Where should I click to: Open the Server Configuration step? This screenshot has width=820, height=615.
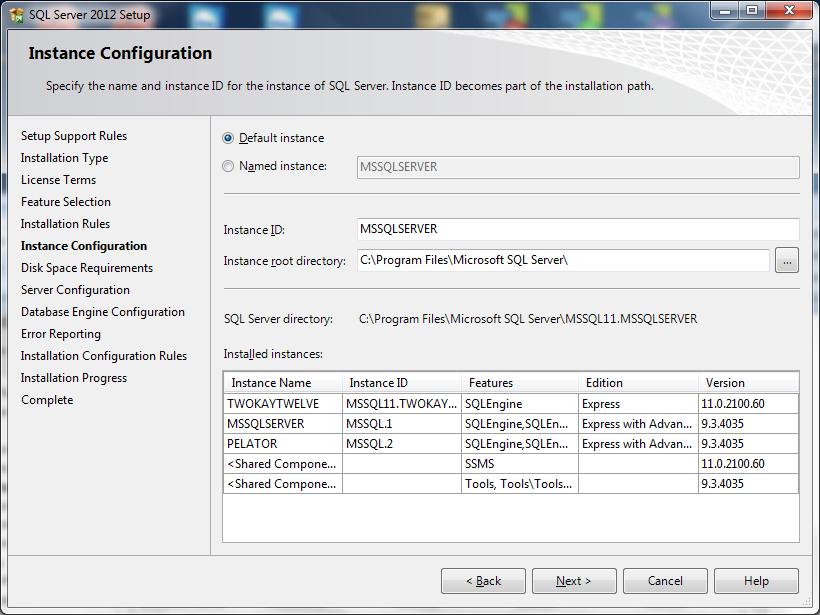75,290
